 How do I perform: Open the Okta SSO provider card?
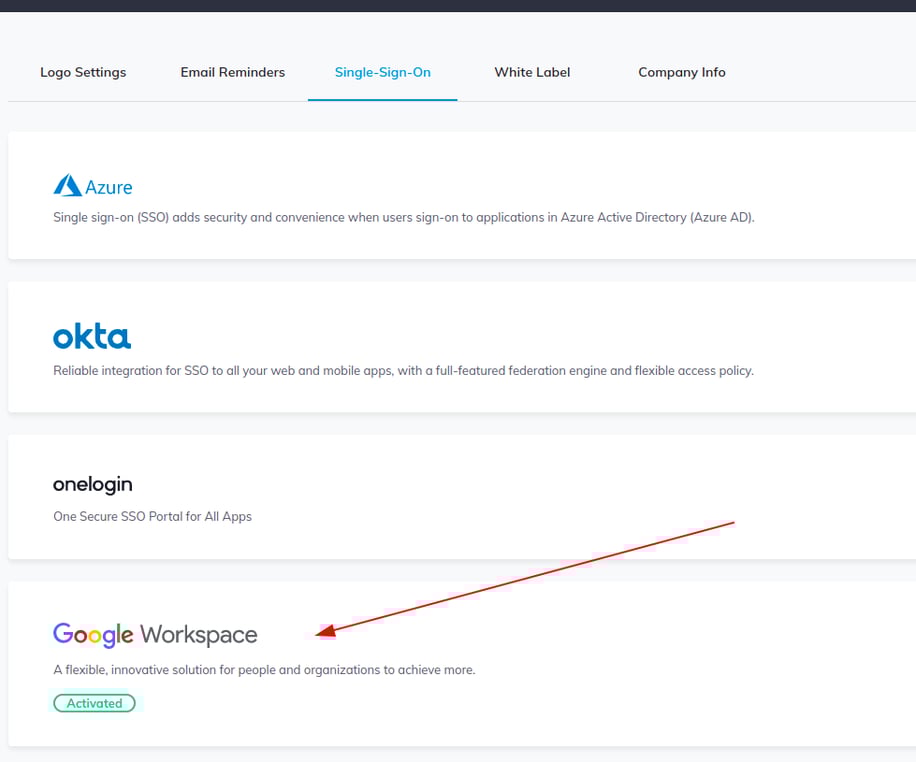(x=458, y=346)
